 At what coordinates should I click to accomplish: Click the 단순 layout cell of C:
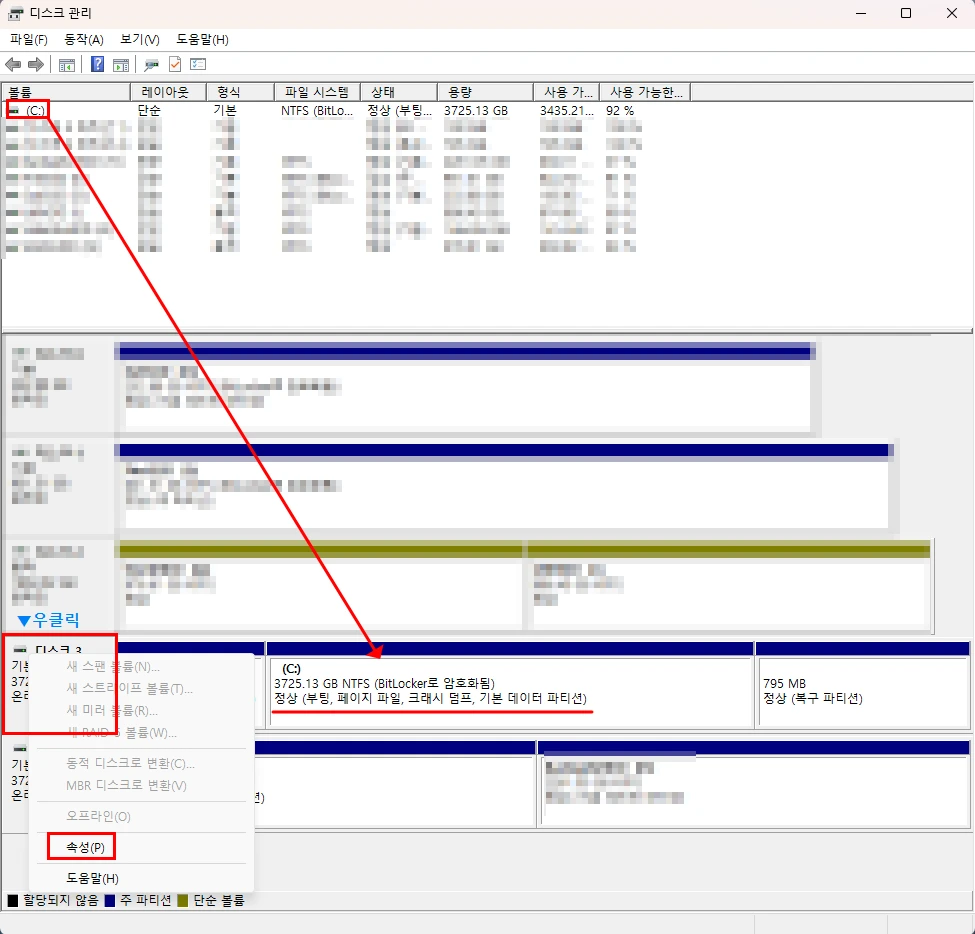[149, 111]
